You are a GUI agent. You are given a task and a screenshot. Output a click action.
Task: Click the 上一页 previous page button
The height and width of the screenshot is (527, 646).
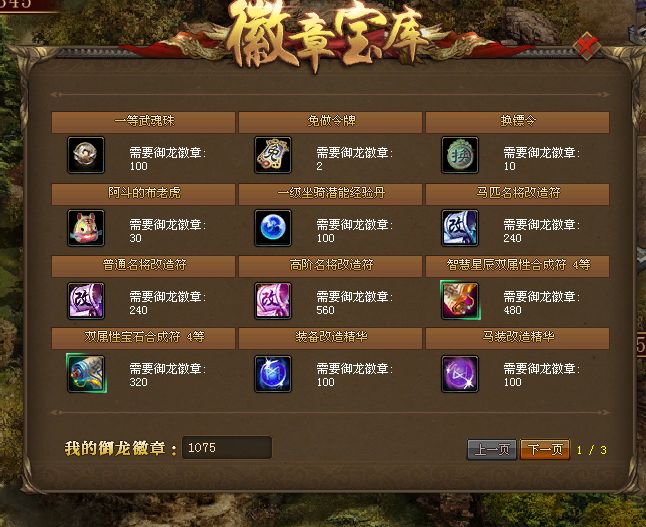492,449
